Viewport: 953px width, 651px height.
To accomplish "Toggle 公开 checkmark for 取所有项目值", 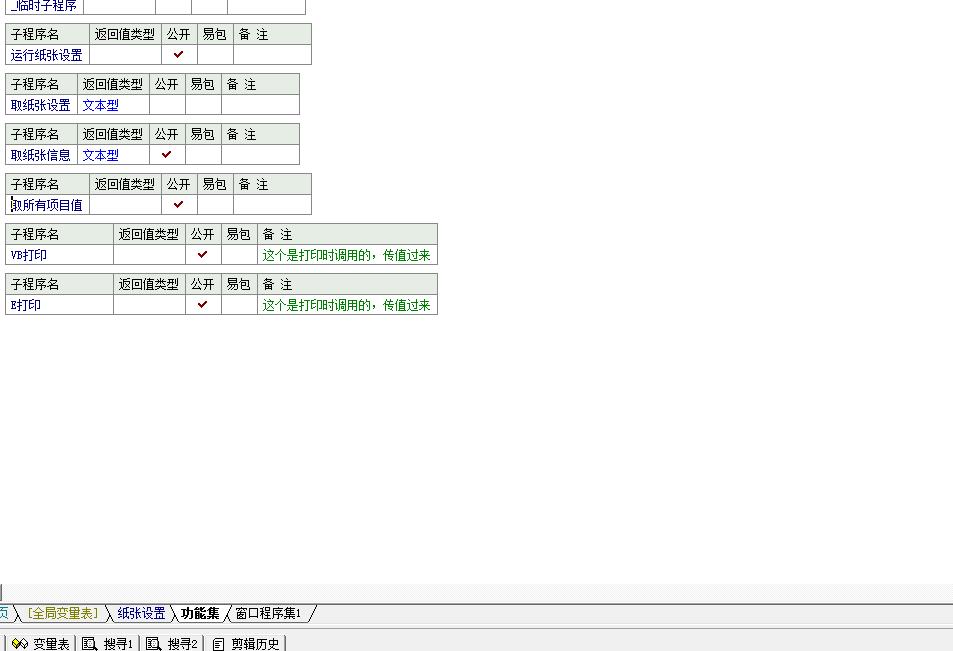I will tap(179, 205).
